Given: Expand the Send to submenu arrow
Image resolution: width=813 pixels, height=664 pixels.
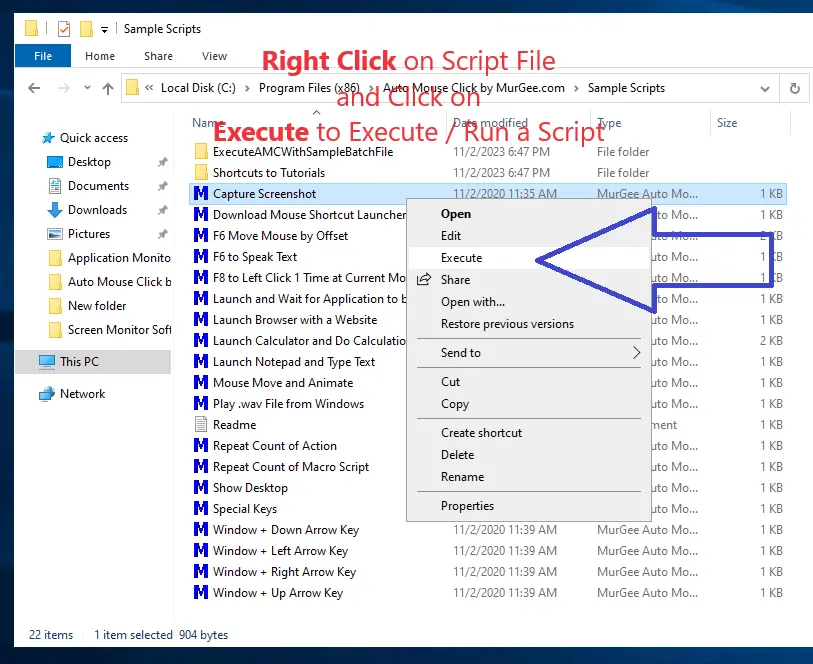Looking at the screenshot, I should pos(636,353).
